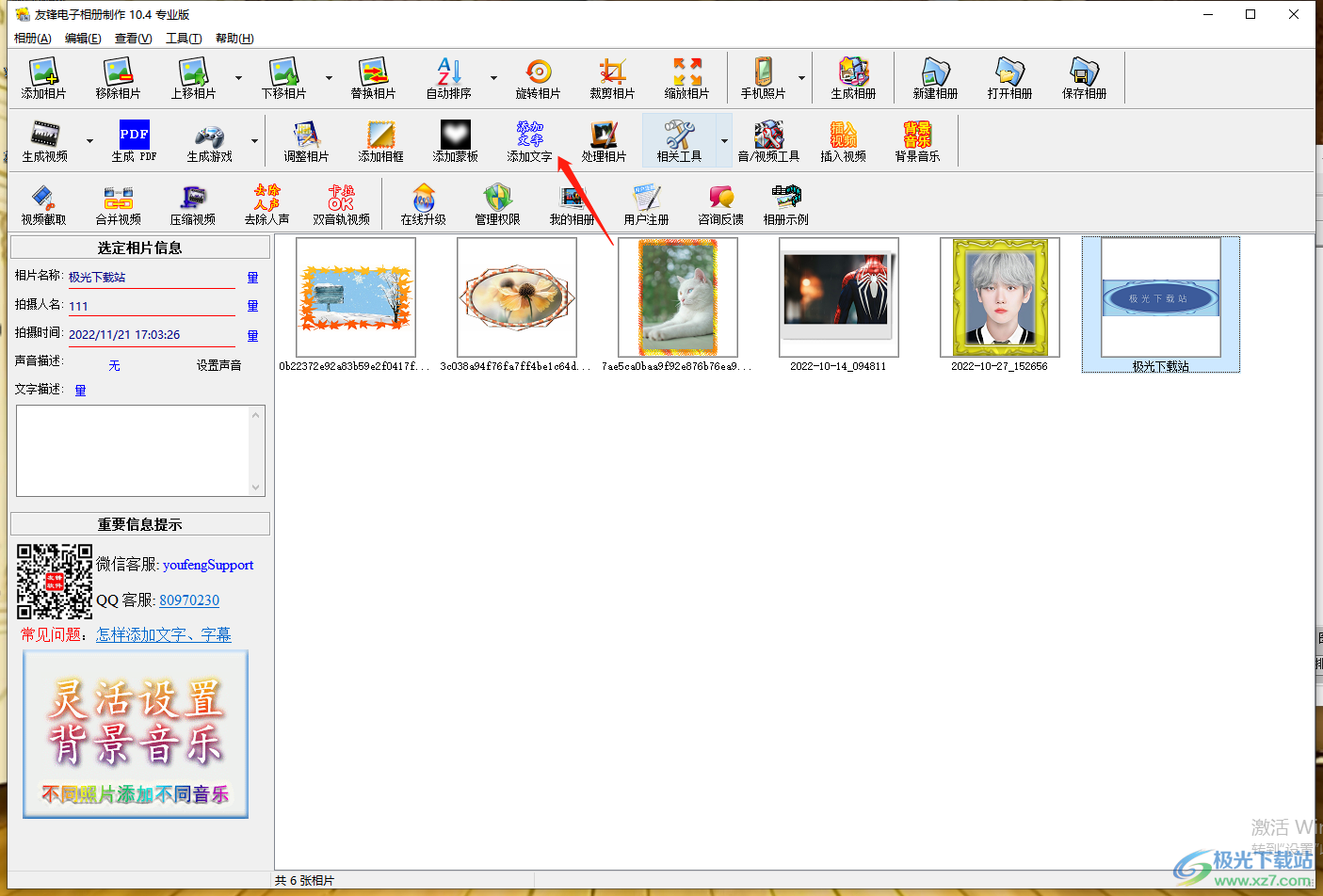
Task: Open the 查看(V) menu
Action: click(x=133, y=39)
